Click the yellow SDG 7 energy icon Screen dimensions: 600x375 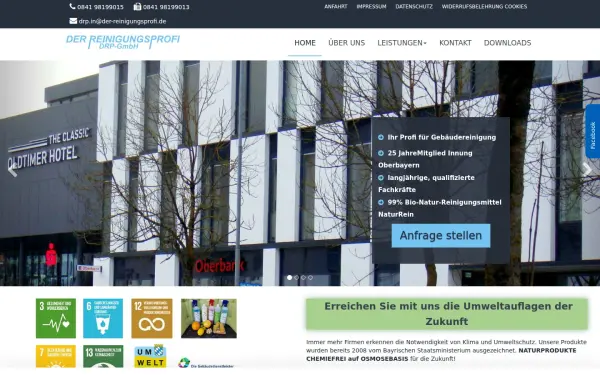(x=56, y=356)
